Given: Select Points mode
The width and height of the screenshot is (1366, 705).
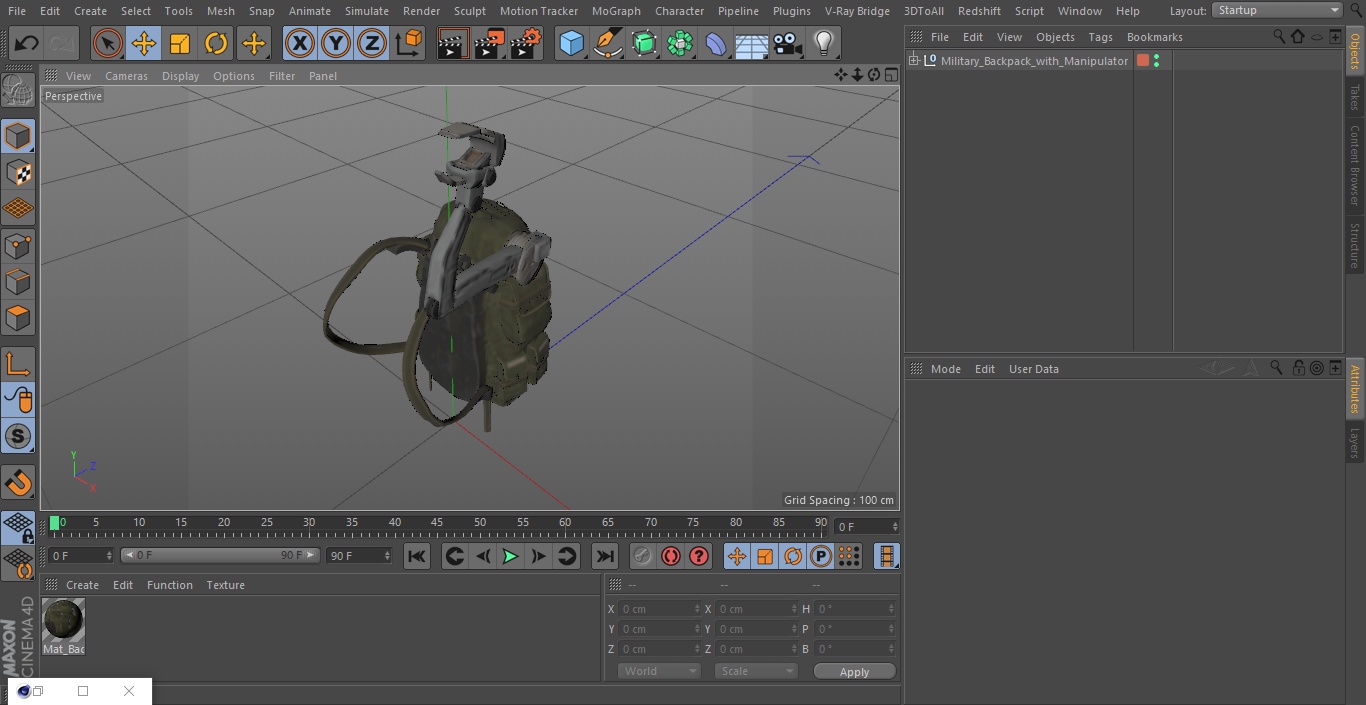Looking at the screenshot, I should (x=18, y=246).
